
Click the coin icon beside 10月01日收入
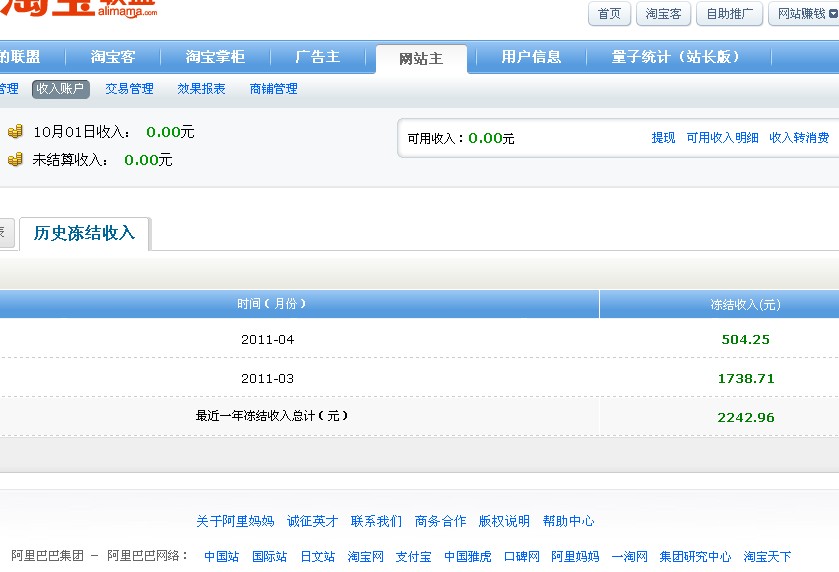pyautogui.click(x=16, y=131)
